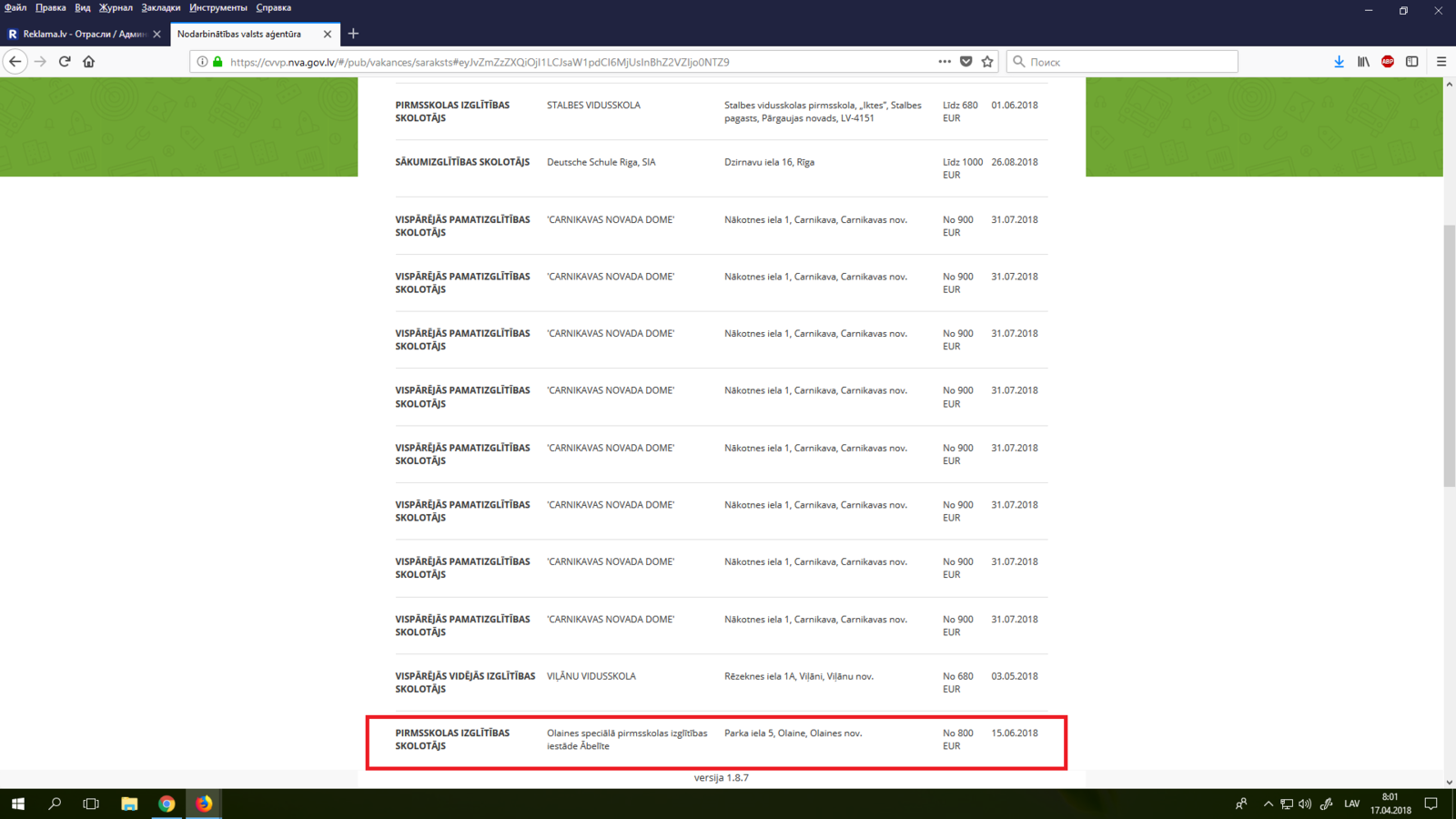Open a new tab with plus button
The width and height of the screenshot is (1456, 819).
coord(353,34)
